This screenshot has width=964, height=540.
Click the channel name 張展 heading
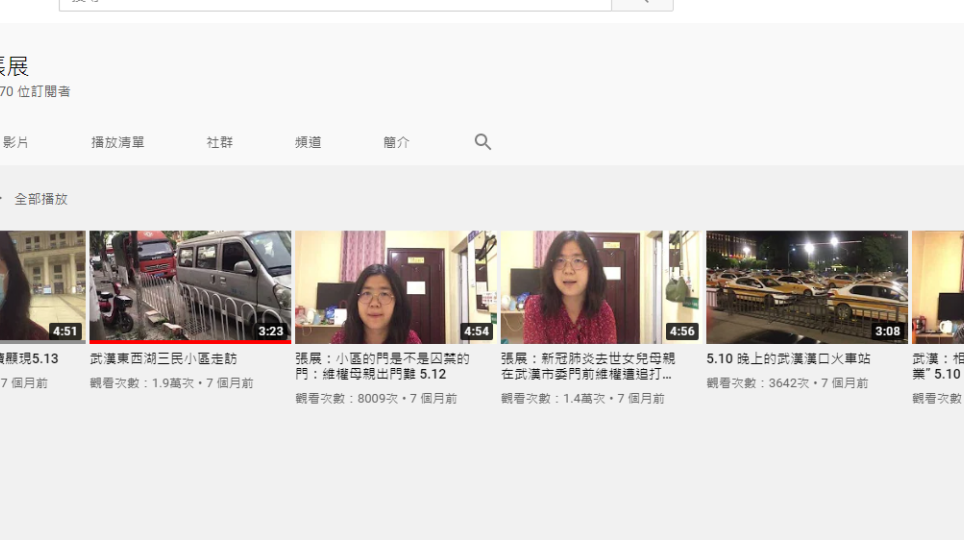point(14,67)
